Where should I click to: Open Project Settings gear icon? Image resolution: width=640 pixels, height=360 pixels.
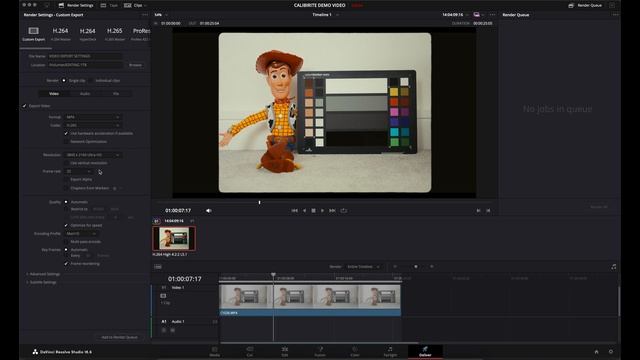tap(611, 351)
